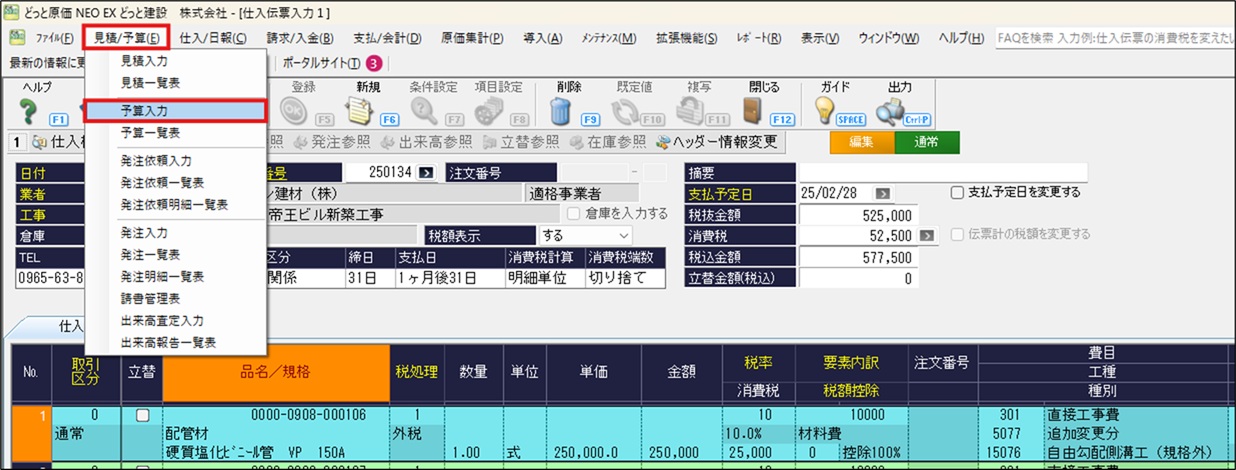Image resolution: width=1236 pixels, height=470 pixels.
Task: Open the 原価集計 menu
Action: click(x=475, y=38)
